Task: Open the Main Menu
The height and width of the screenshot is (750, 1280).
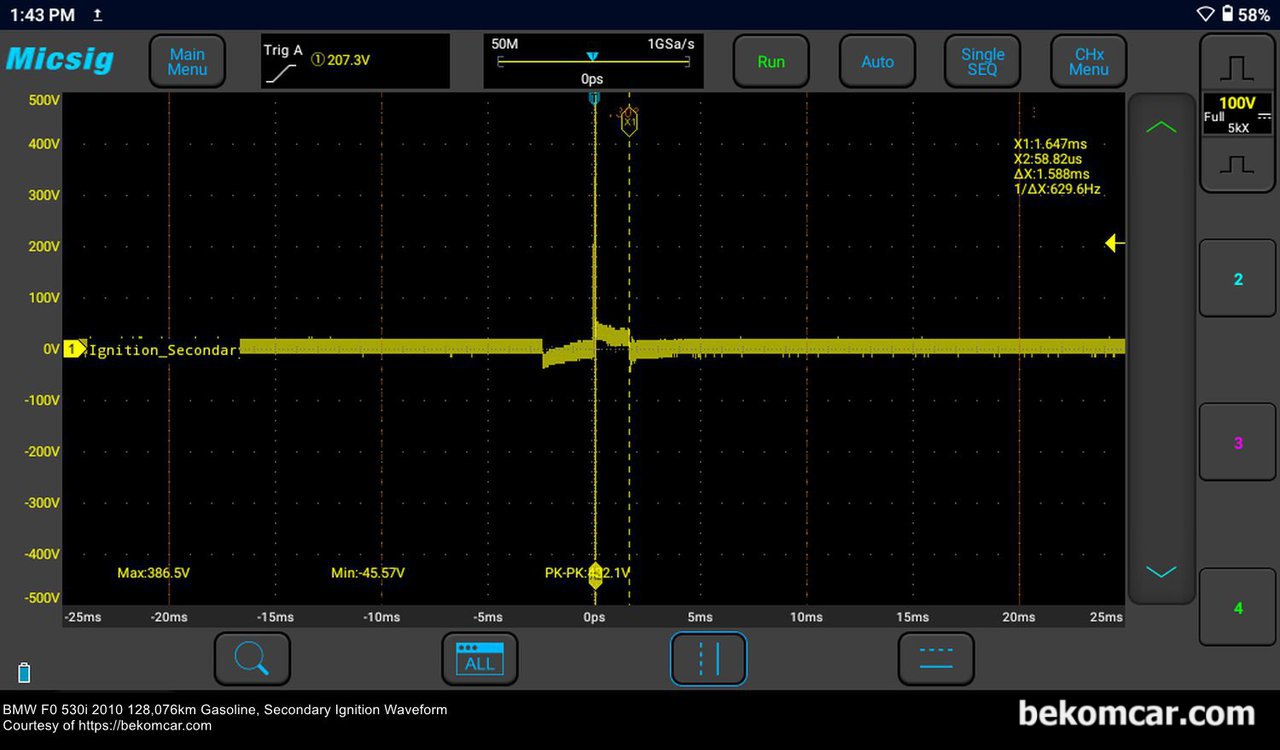Action: pyautogui.click(x=187, y=62)
